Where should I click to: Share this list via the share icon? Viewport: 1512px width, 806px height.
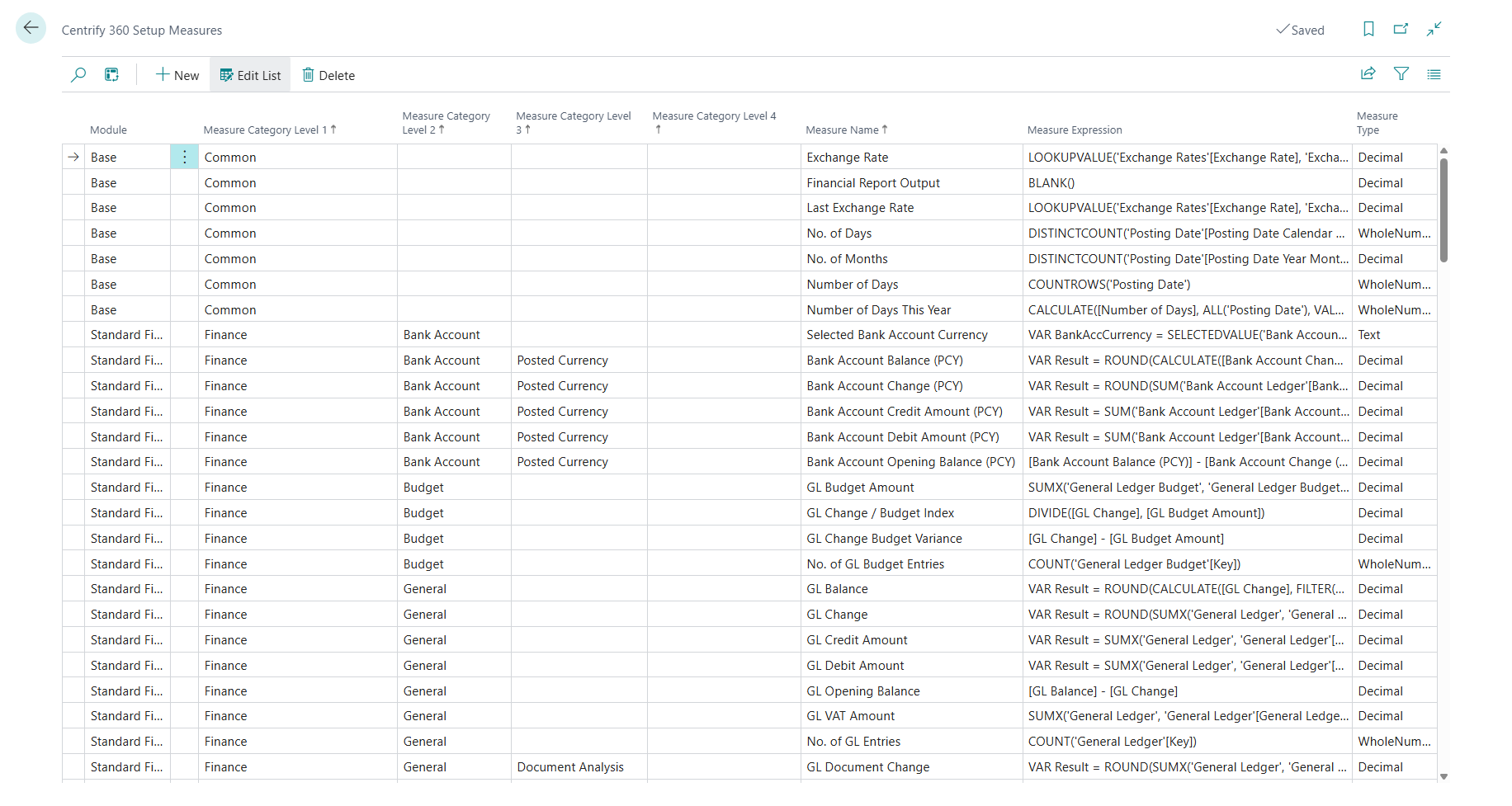click(1368, 74)
